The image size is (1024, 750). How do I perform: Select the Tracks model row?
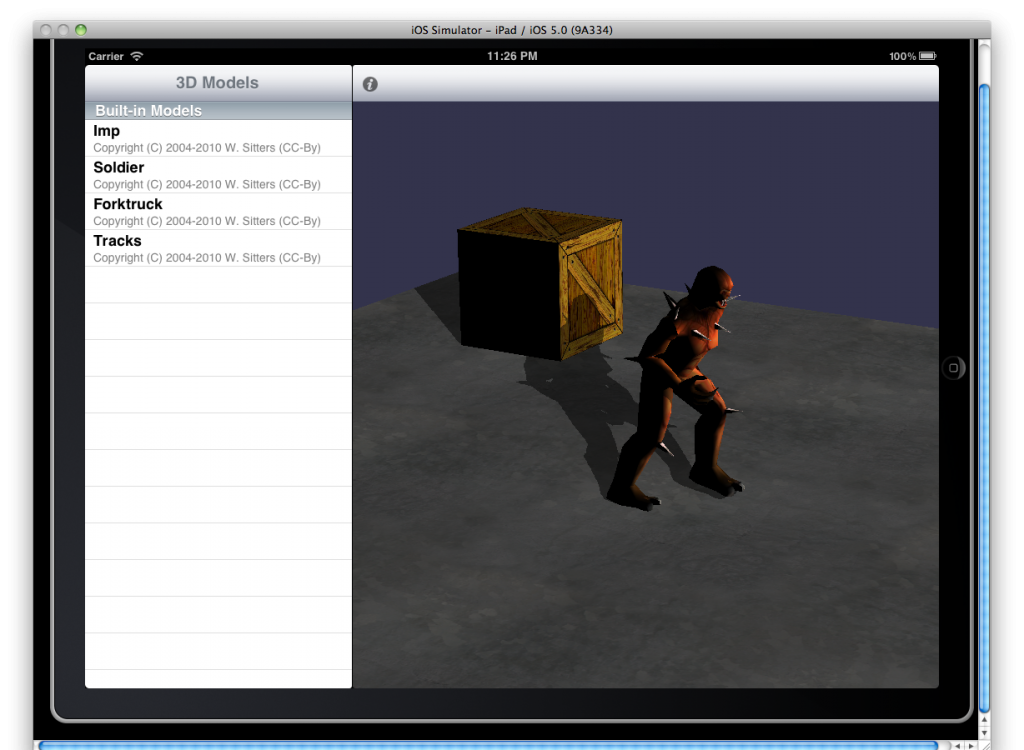(218, 248)
